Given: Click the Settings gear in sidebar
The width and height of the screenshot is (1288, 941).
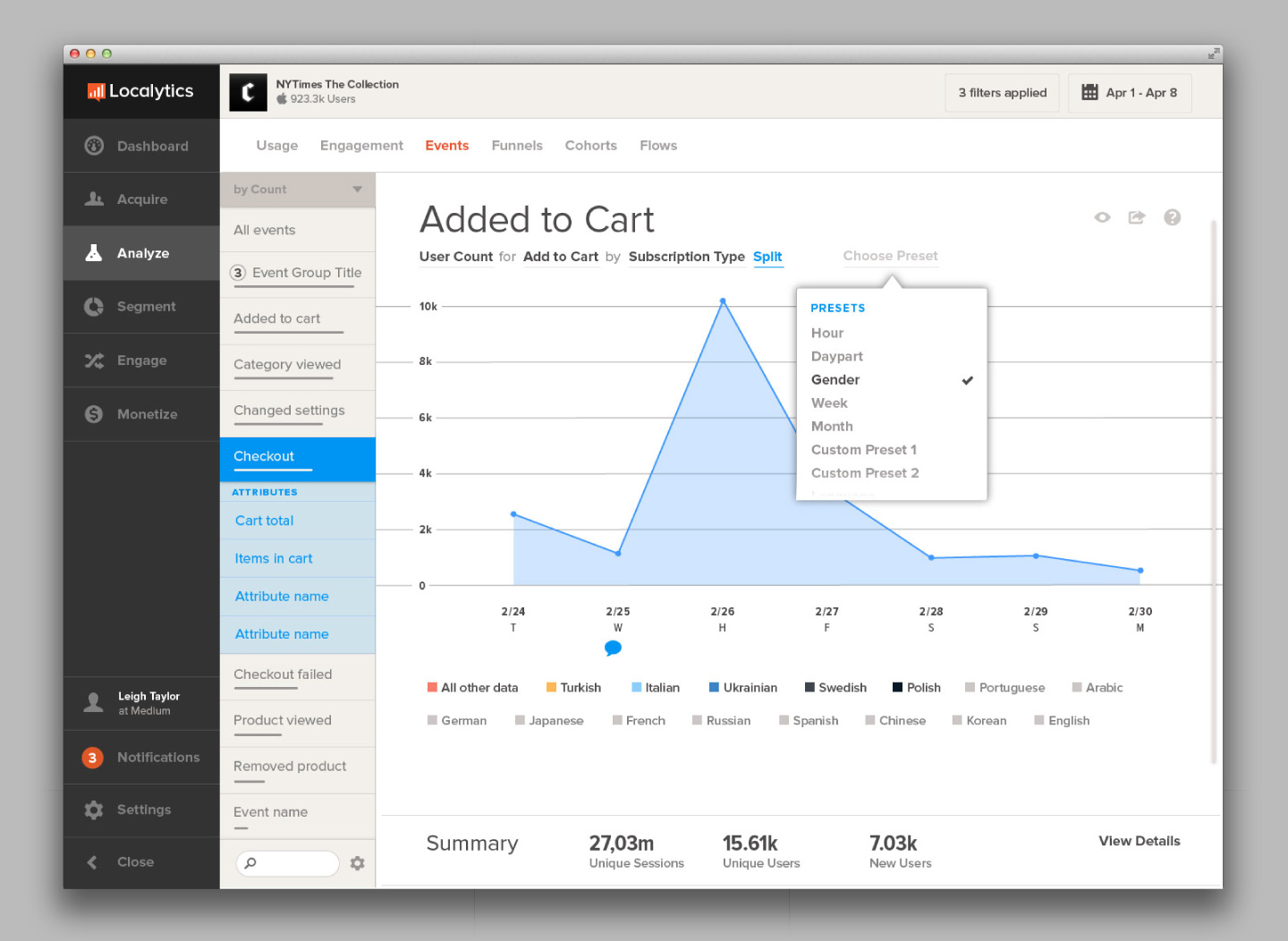Looking at the screenshot, I should [94, 810].
